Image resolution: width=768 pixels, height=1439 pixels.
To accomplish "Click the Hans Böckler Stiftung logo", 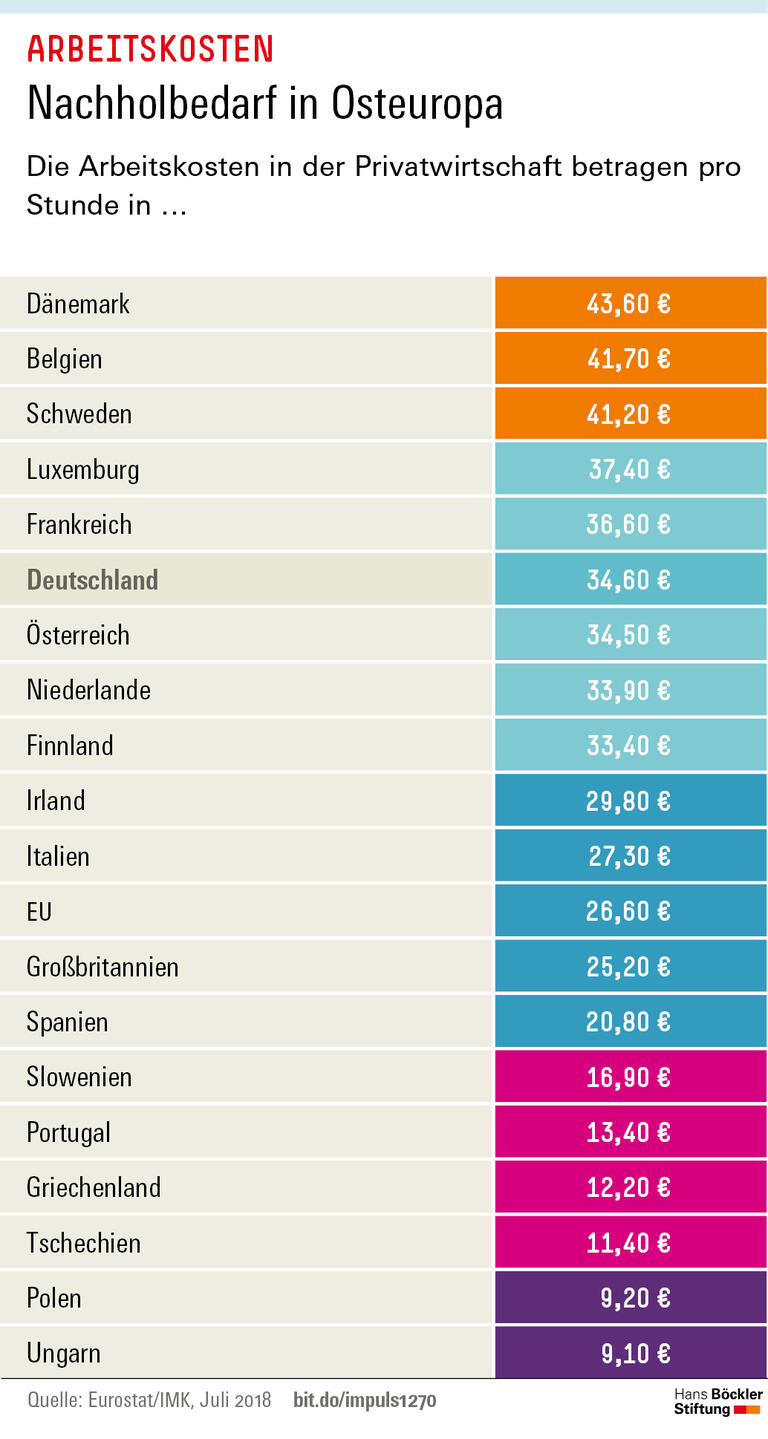I will click(717, 1401).
